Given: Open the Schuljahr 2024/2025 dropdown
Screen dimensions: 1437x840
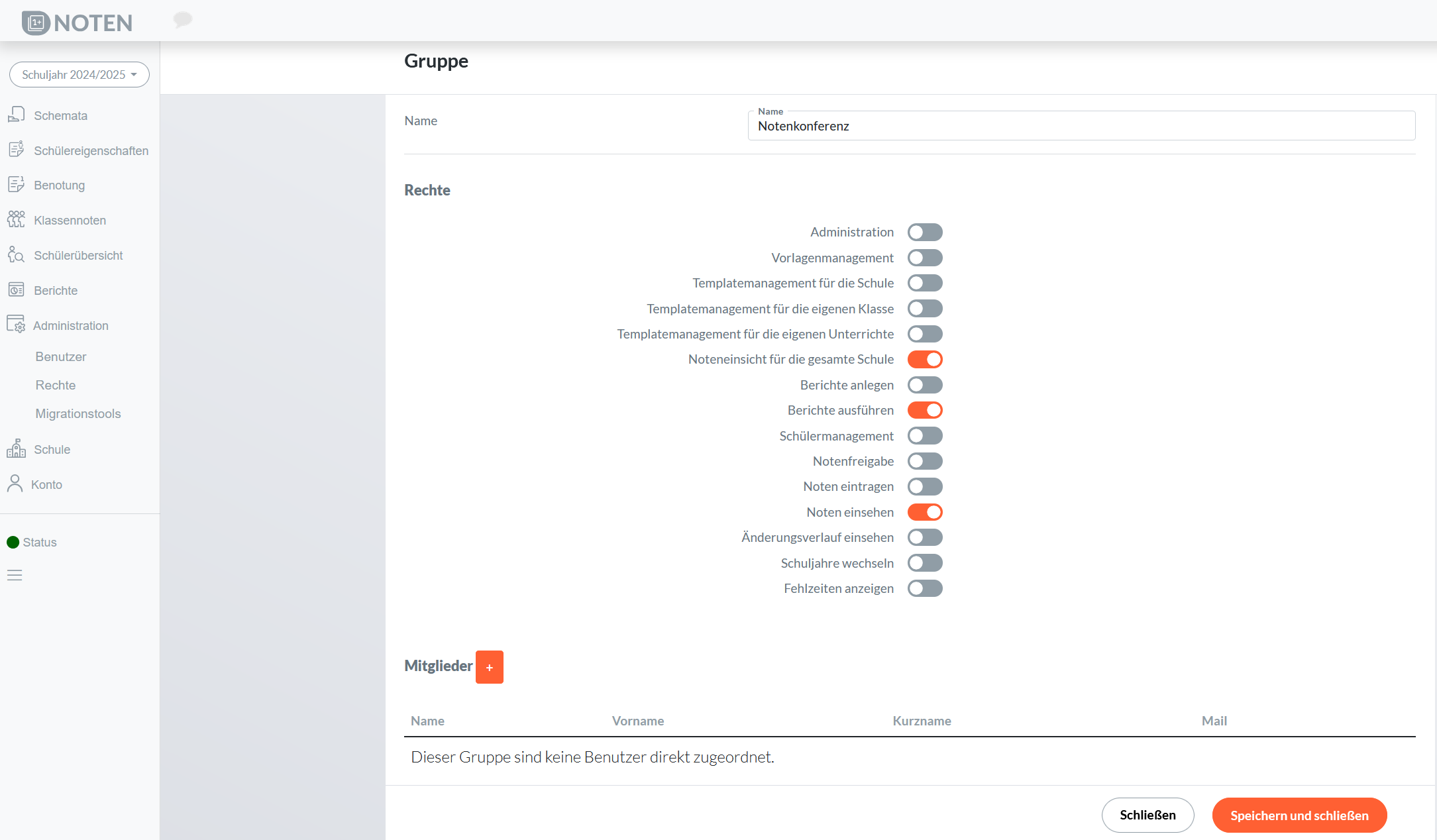Looking at the screenshot, I should click(80, 74).
